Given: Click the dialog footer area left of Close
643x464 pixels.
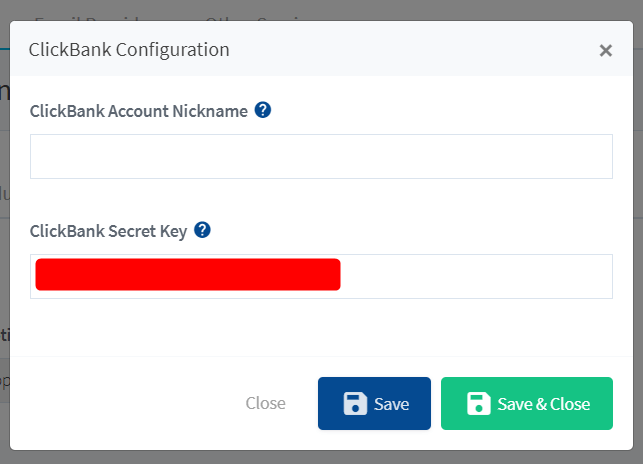Looking at the screenshot, I should coord(123,404).
